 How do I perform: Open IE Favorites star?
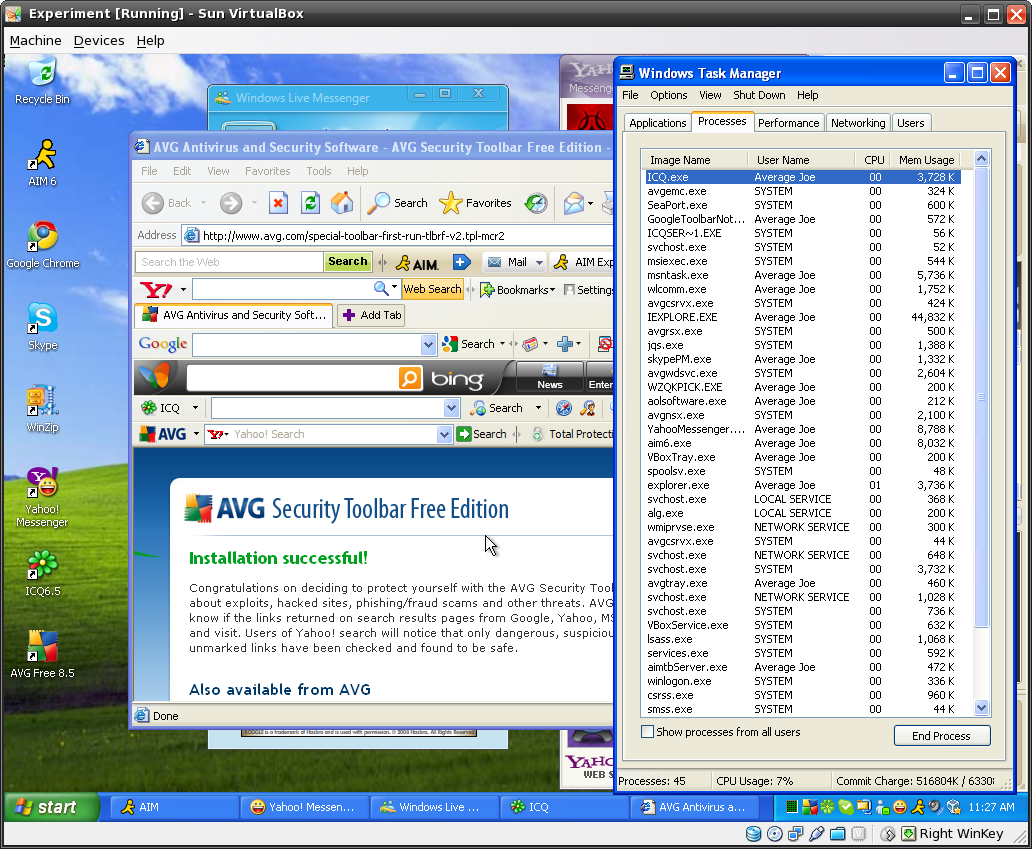point(475,203)
